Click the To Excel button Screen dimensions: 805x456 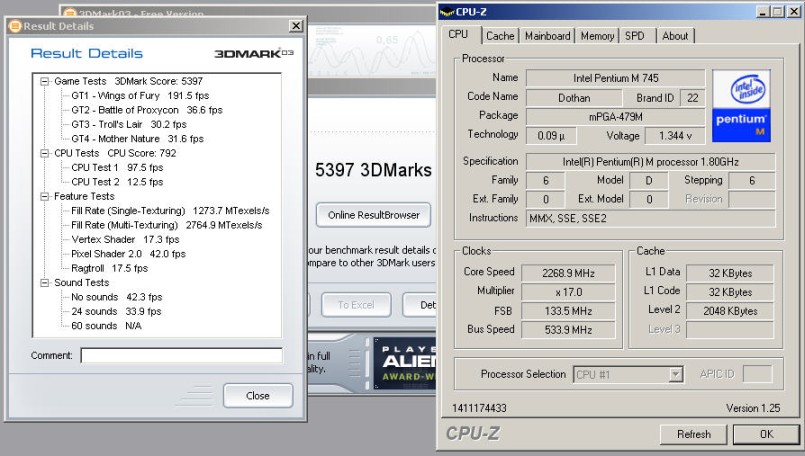[356, 305]
